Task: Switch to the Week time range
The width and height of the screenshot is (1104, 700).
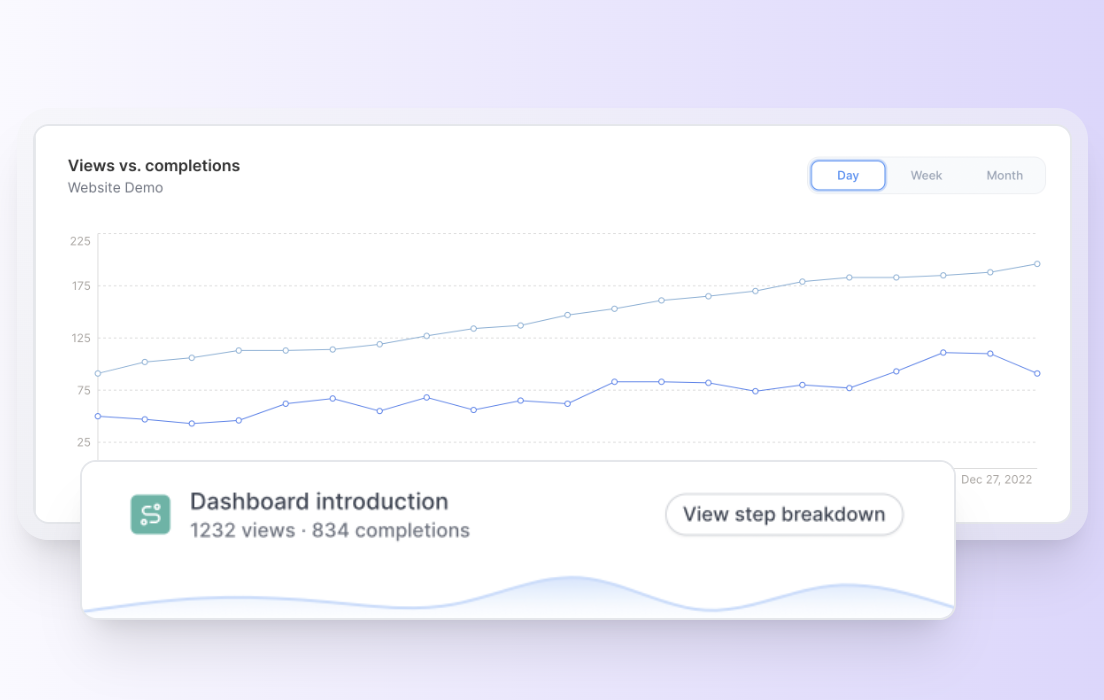Action: point(926,176)
